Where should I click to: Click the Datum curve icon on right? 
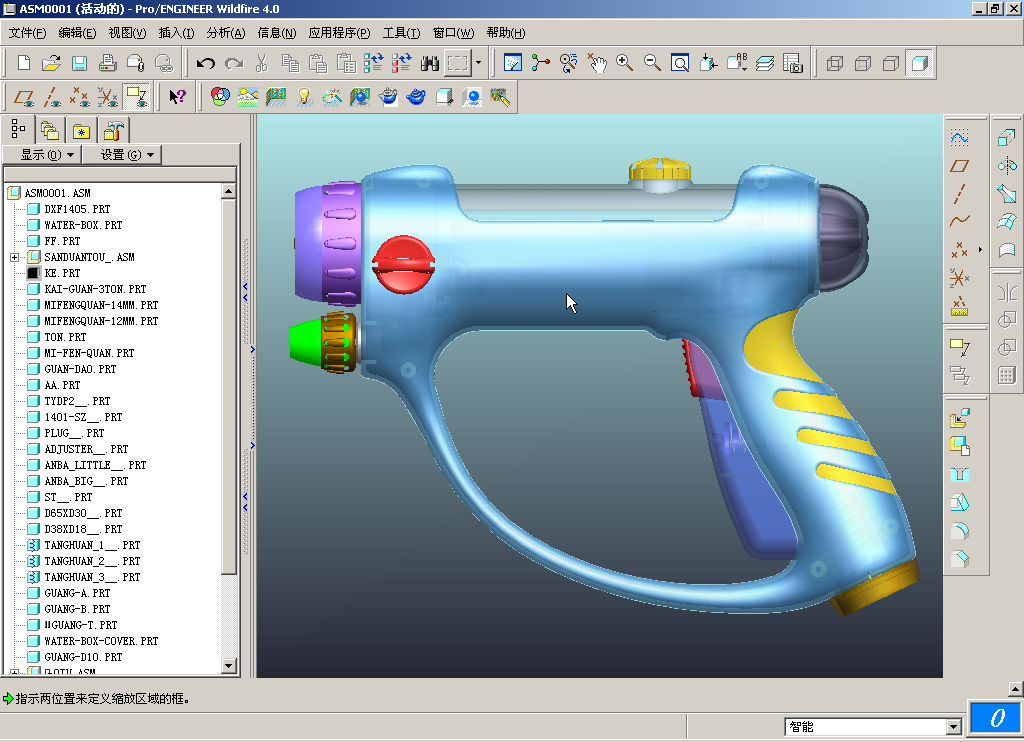(959, 221)
